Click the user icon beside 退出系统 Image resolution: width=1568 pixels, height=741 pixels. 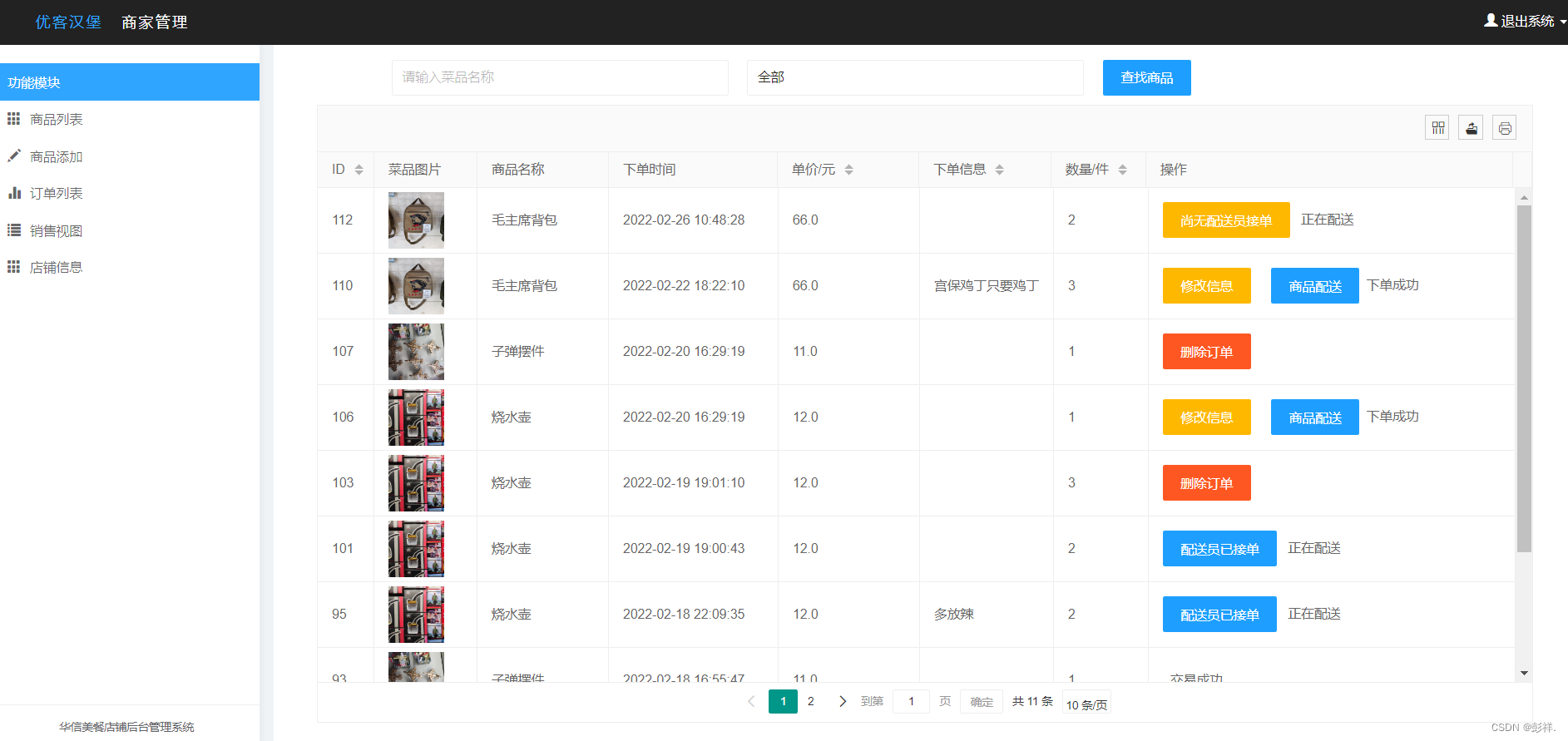pos(1491,20)
